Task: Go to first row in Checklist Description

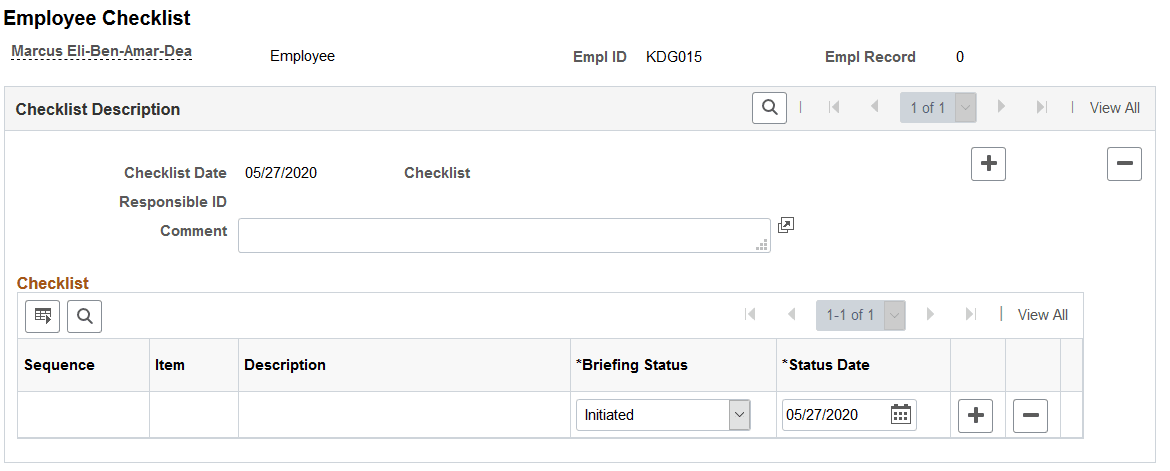Action: [x=833, y=108]
